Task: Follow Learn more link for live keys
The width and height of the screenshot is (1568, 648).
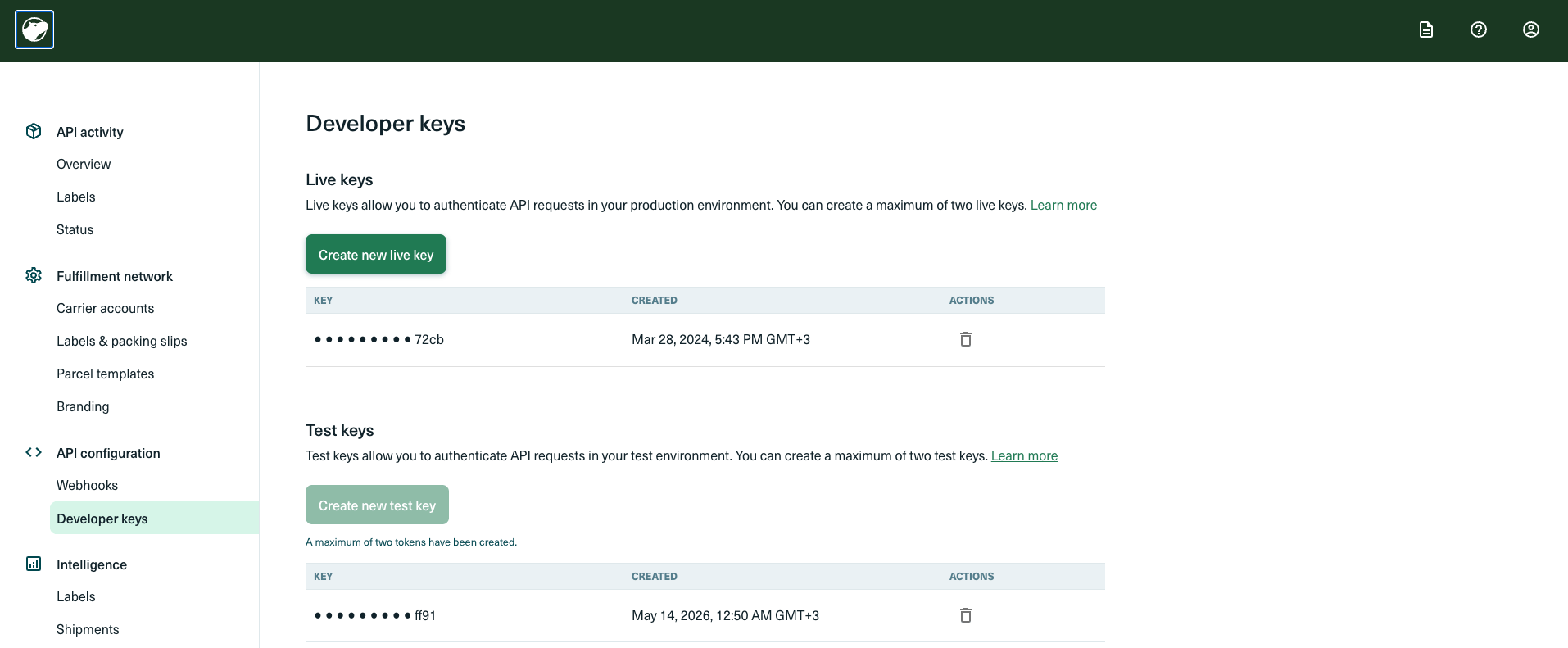Action: pyautogui.click(x=1063, y=205)
